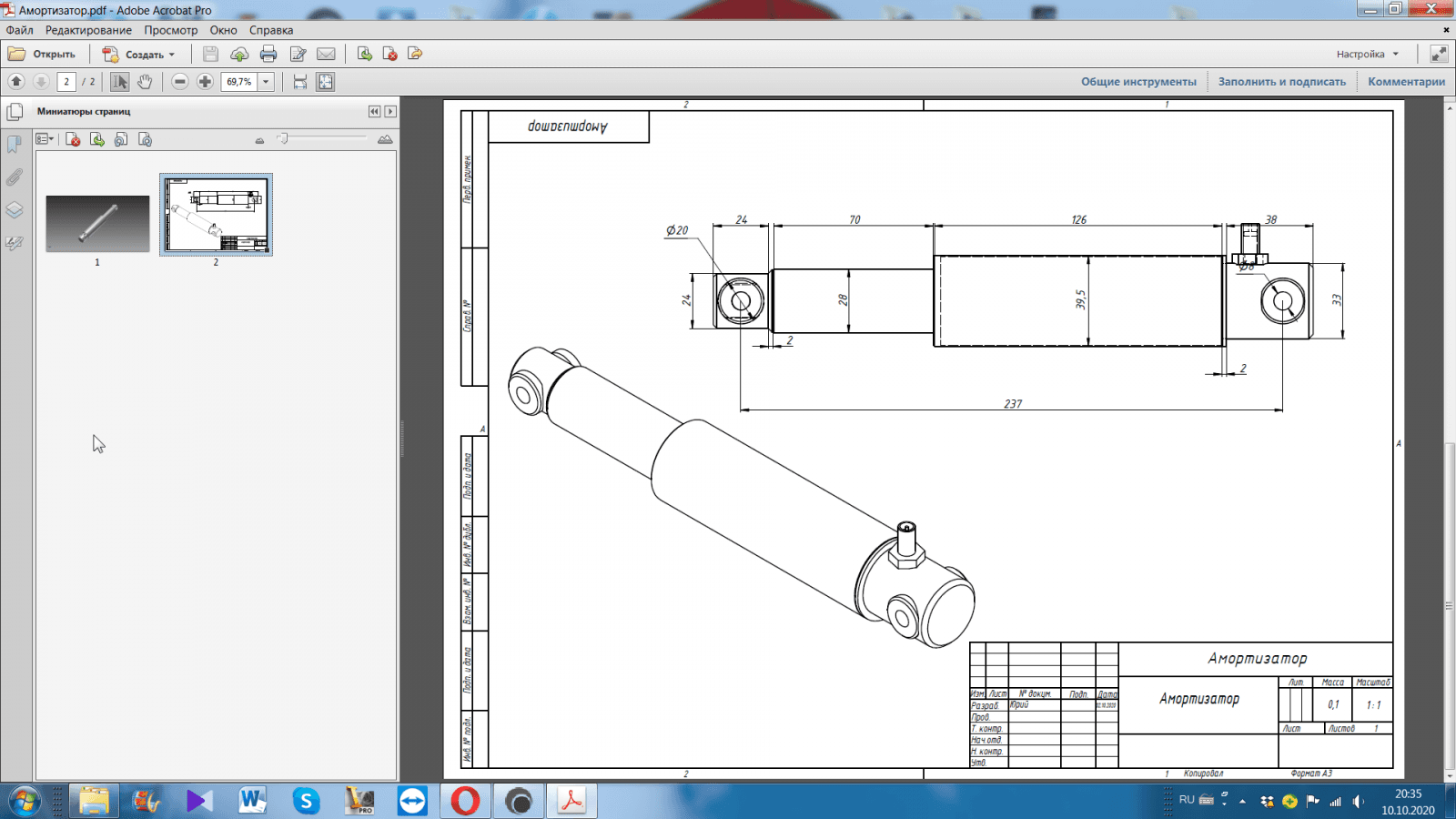The height and width of the screenshot is (819, 1456).
Task: Delete pages icon in thumbnails panel
Action: (x=74, y=139)
